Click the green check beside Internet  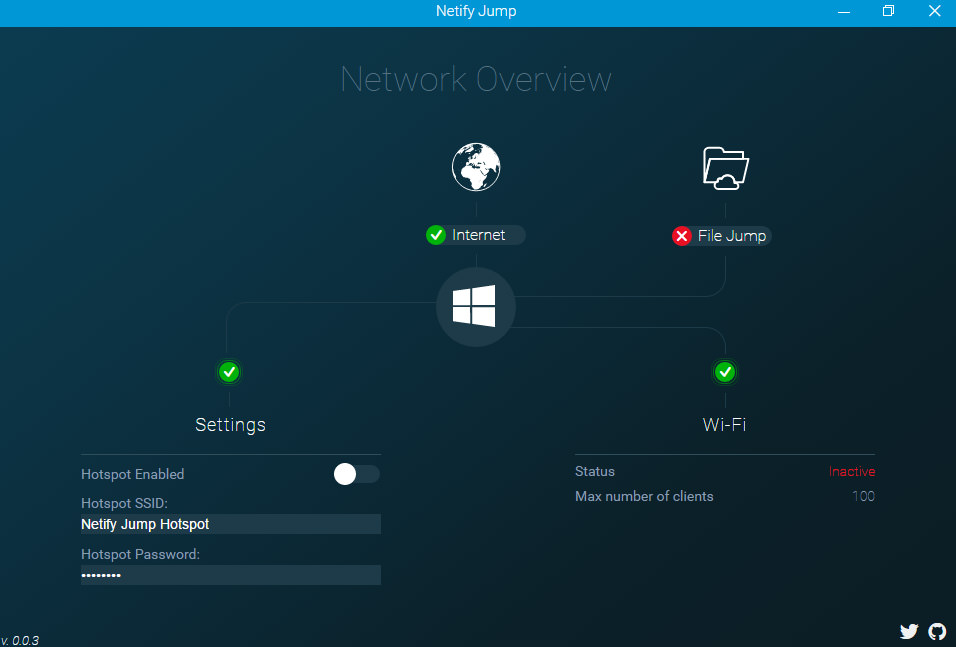pyautogui.click(x=436, y=234)
